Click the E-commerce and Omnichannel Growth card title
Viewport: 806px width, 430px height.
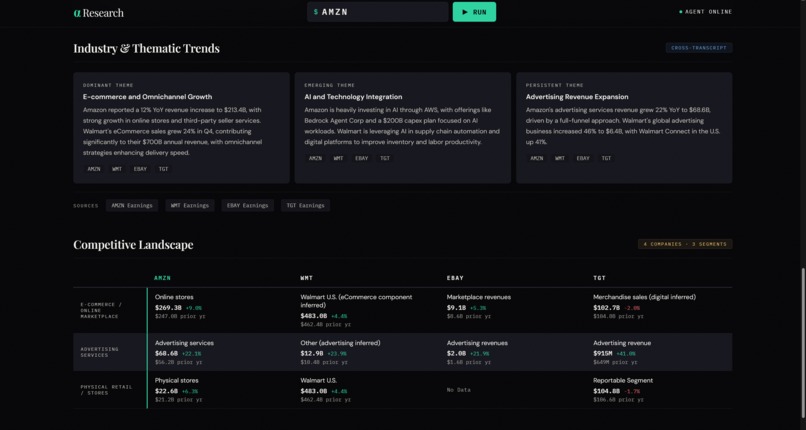click(148, 97)
